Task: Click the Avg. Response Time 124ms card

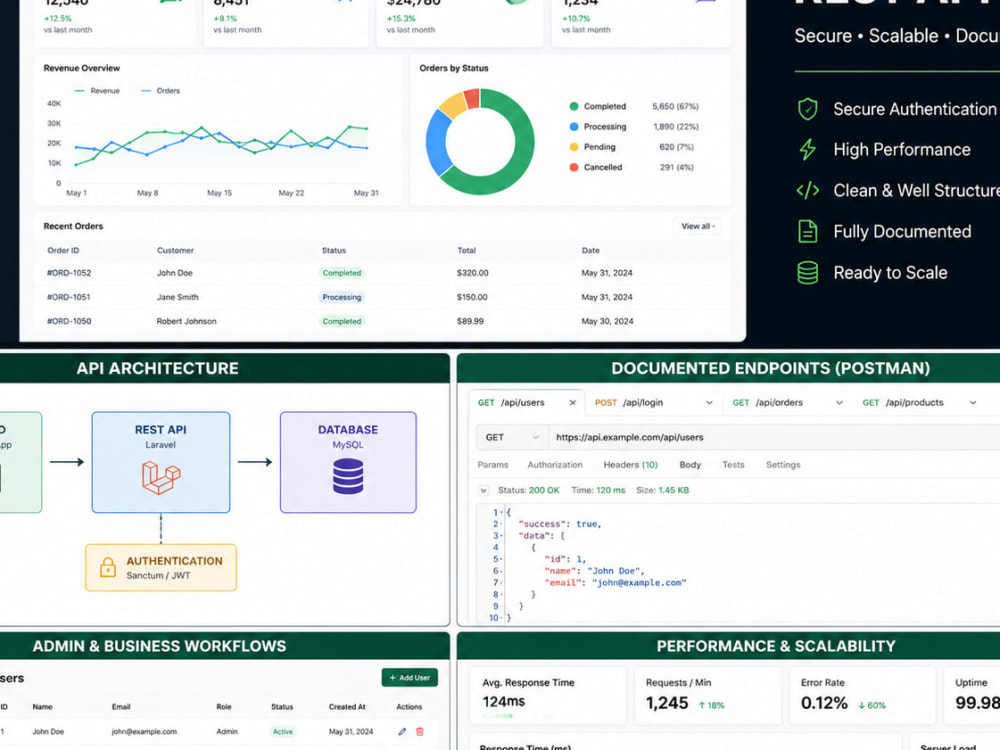Action: 548,695
